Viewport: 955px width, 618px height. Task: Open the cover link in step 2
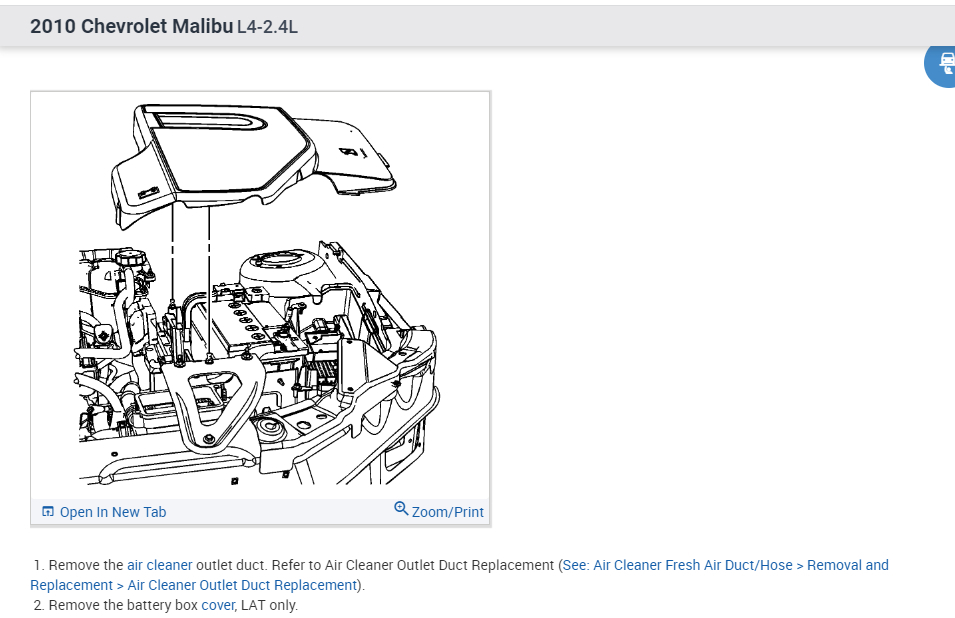[218, 605]
